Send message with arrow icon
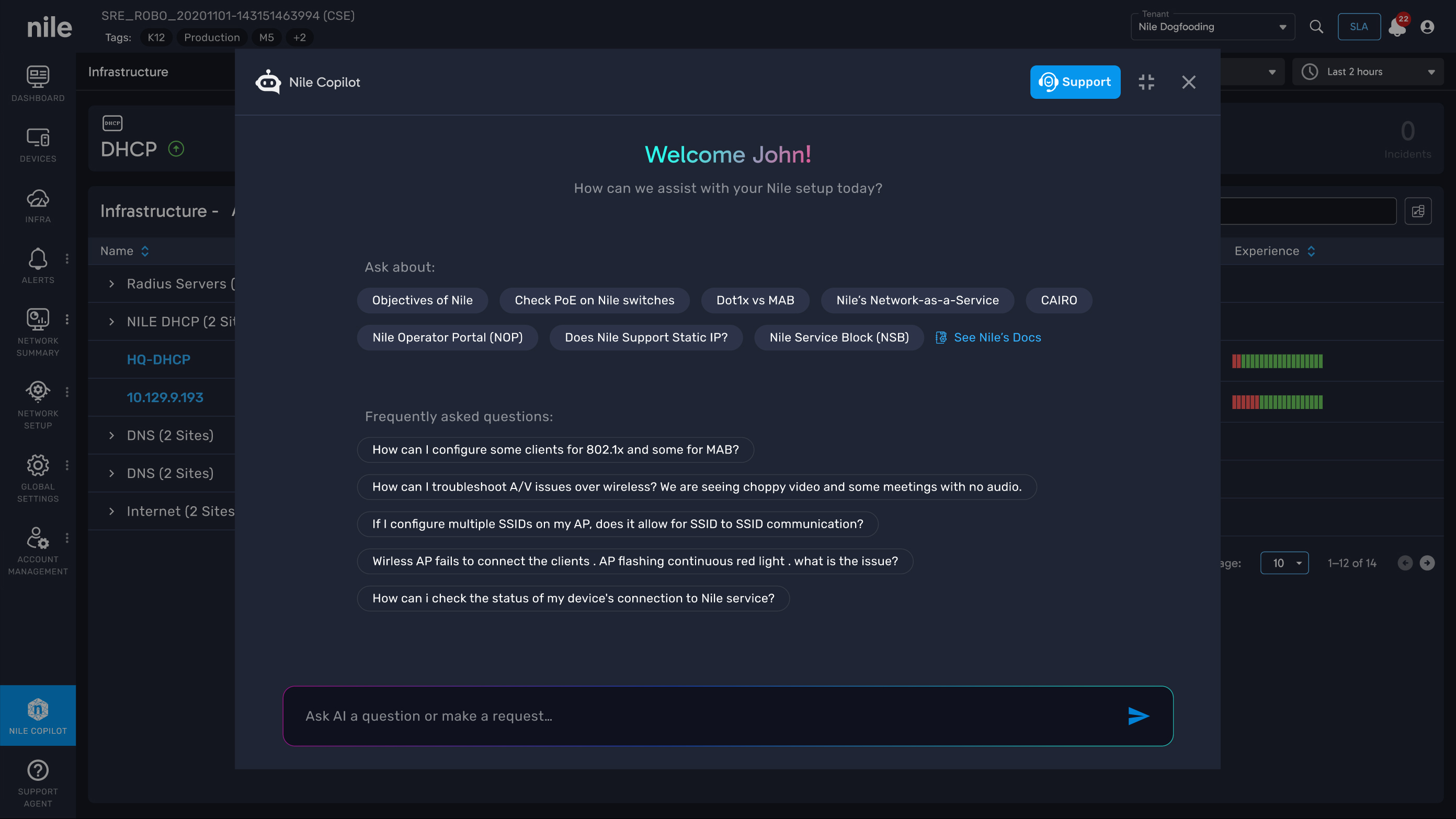 tap(1138, 716)
